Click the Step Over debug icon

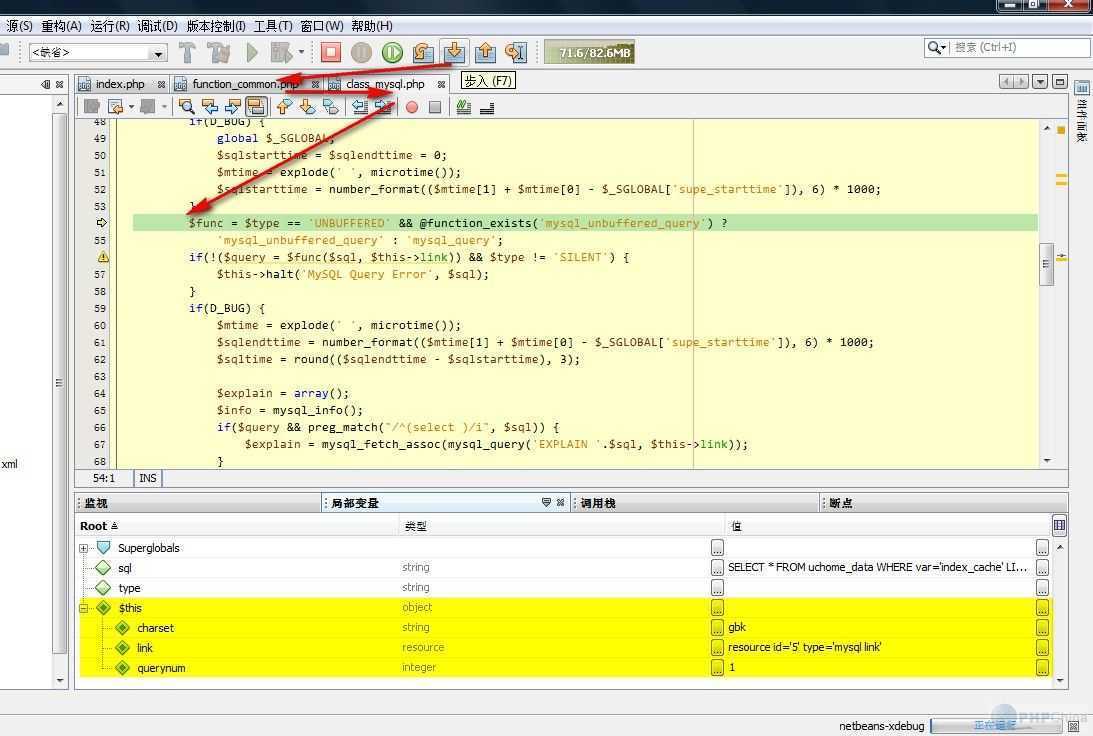[423, 52]
